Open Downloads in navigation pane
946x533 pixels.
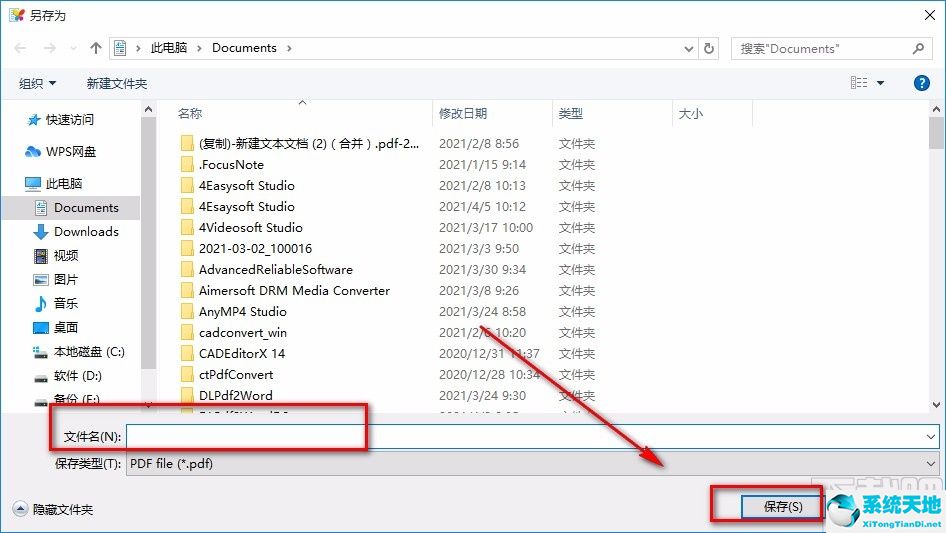click(x=76, y=232)
